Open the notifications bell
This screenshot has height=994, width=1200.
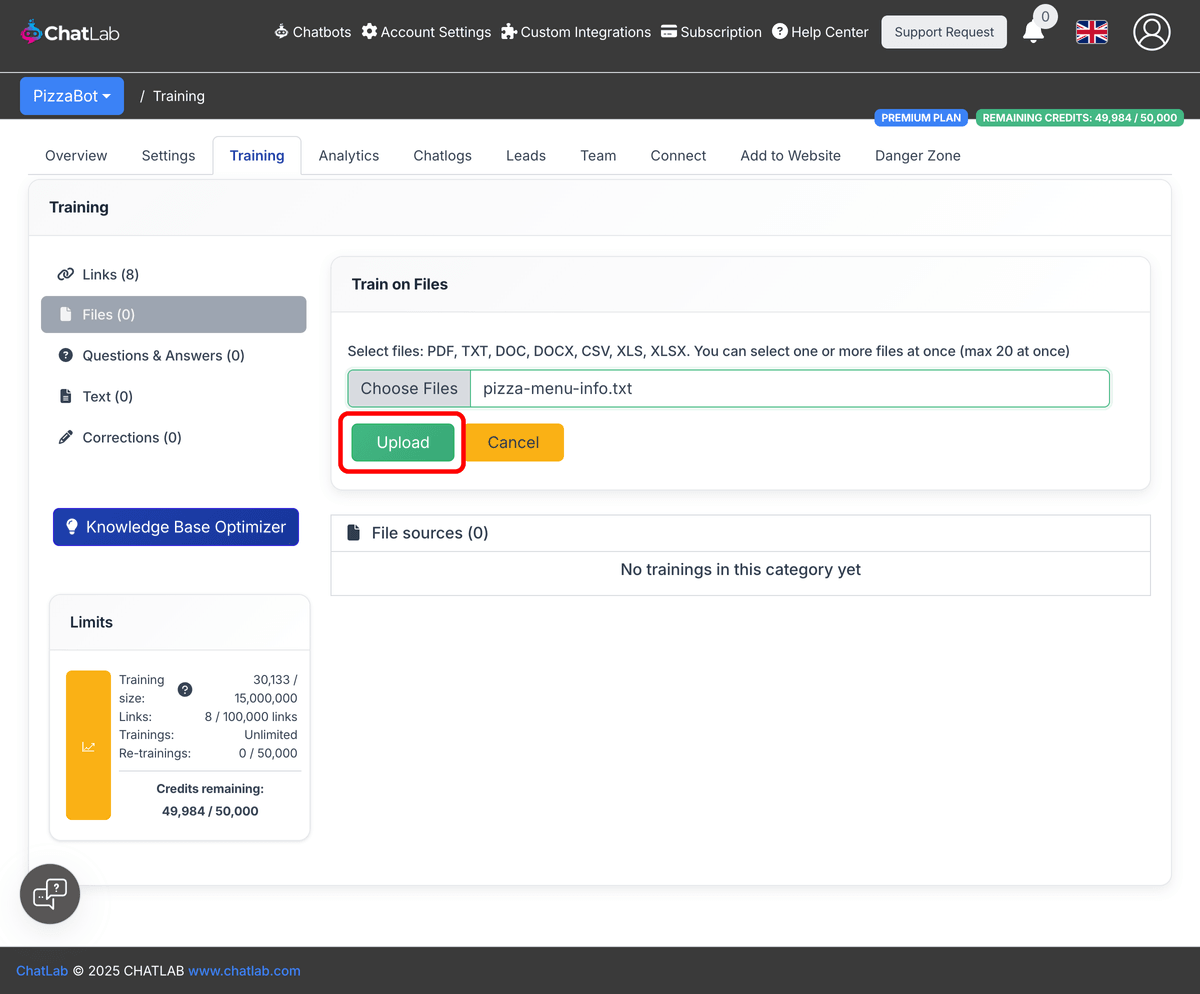click(x=1035, y=32)
